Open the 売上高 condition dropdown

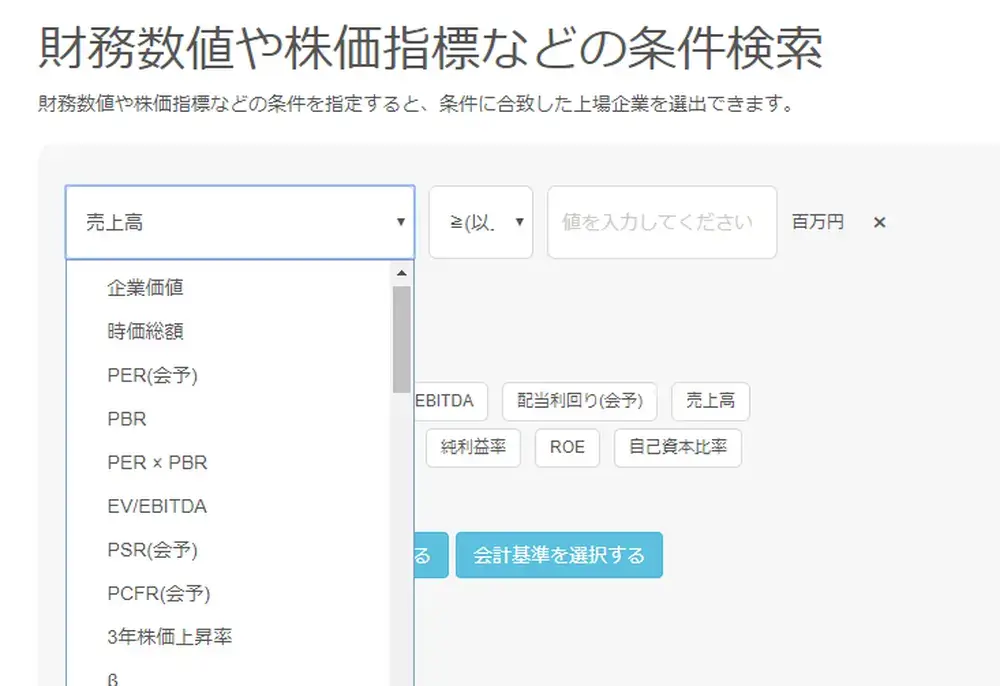(240, 223)
